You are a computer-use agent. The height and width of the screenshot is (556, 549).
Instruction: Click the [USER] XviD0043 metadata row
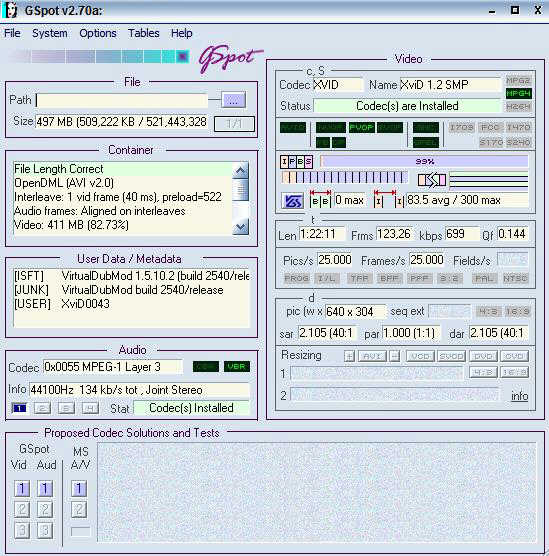(131, 304)
